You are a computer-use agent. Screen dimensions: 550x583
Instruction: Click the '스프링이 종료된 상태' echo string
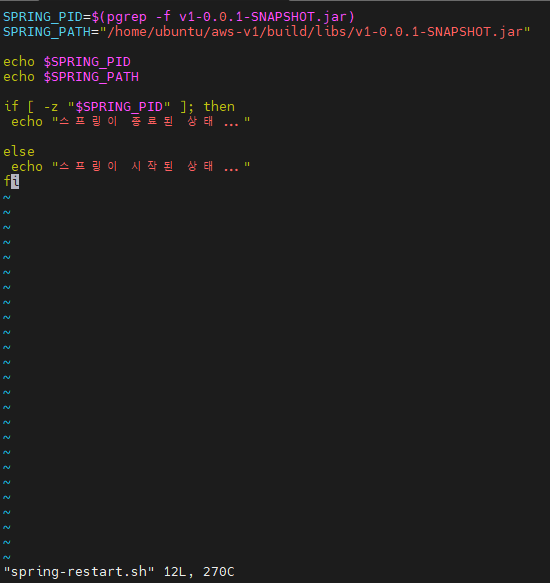tap(151, 122)
